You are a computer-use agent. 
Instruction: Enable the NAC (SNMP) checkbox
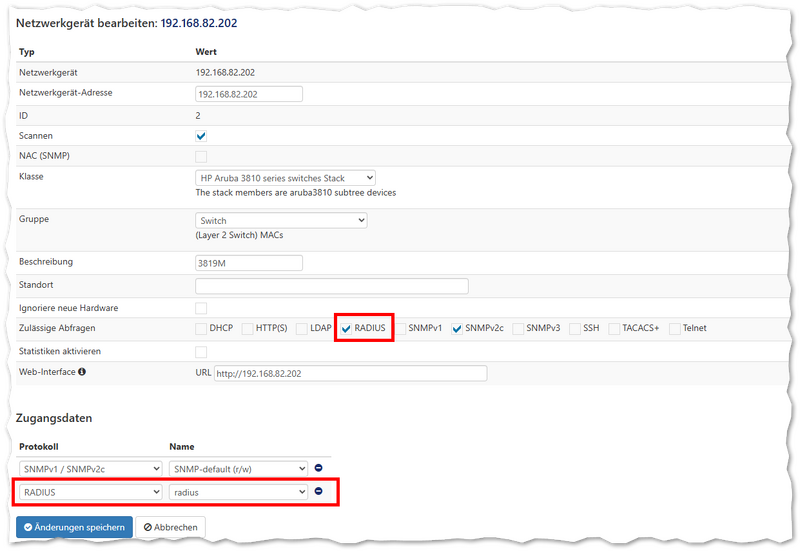click(x=201, y=157)
